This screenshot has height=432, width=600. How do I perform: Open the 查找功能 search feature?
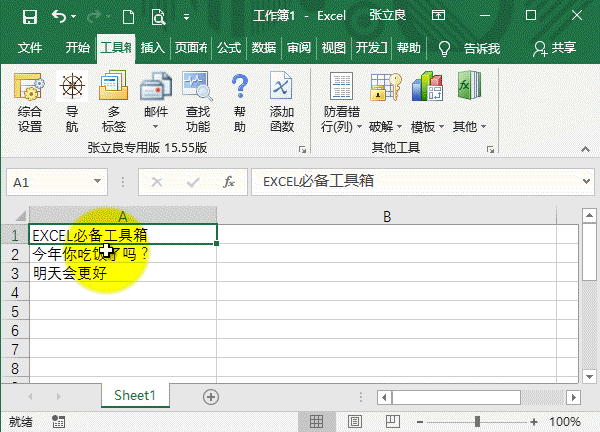[x=197, y=101]
